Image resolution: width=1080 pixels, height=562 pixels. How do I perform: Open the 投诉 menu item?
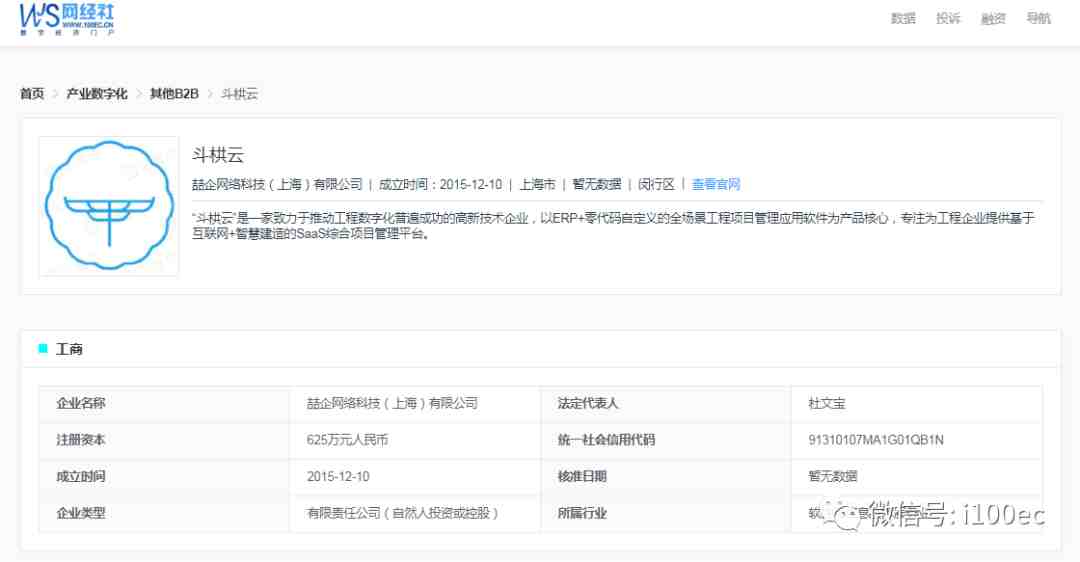pyautogui.click(x=948, y=19)
